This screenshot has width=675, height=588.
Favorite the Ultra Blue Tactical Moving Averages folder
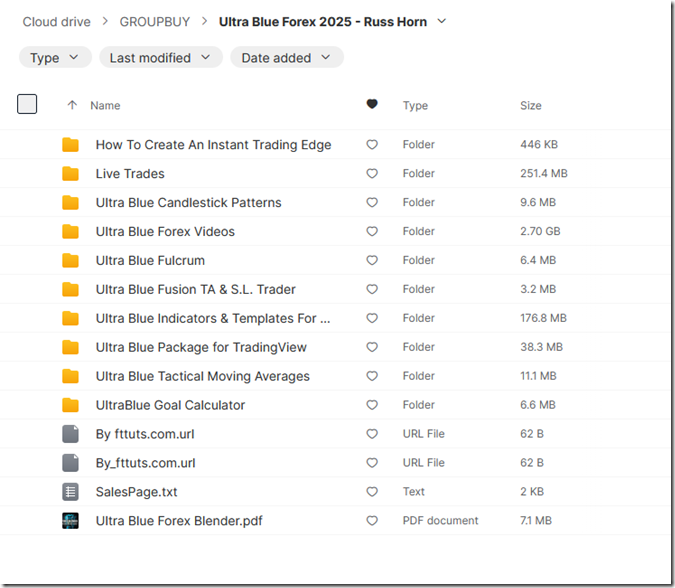pyautogui.click(x=372, y=376)
